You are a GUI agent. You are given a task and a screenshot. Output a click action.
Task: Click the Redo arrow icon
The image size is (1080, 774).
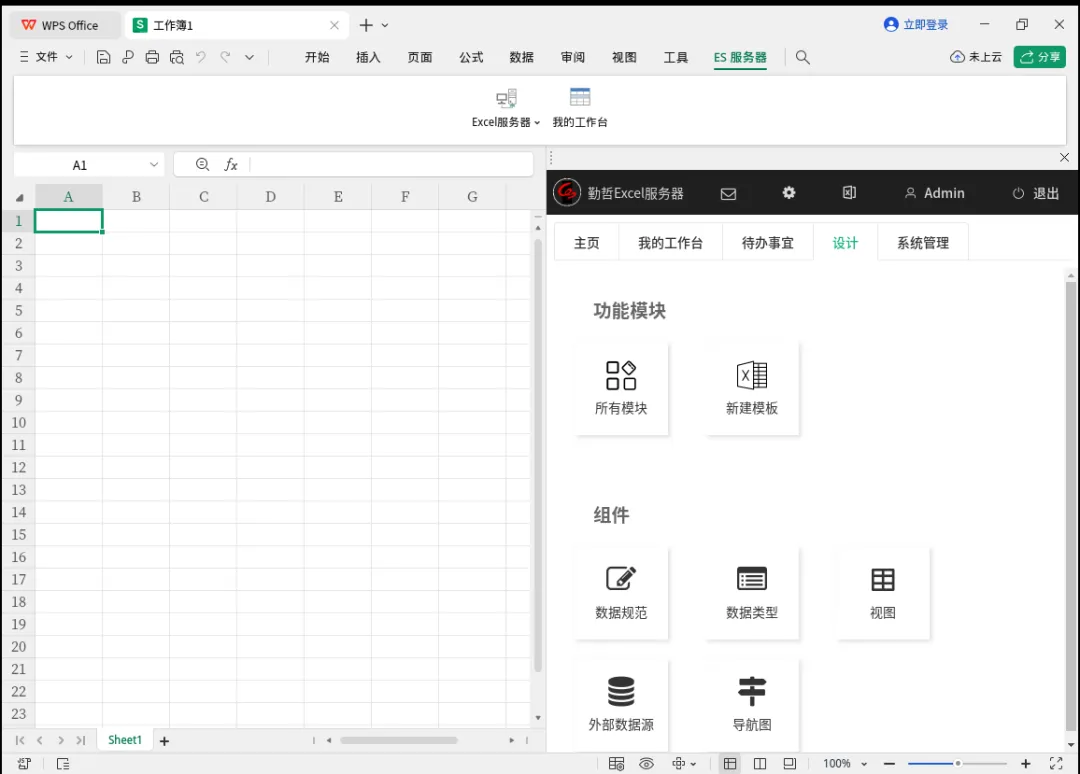coord(225,57)
